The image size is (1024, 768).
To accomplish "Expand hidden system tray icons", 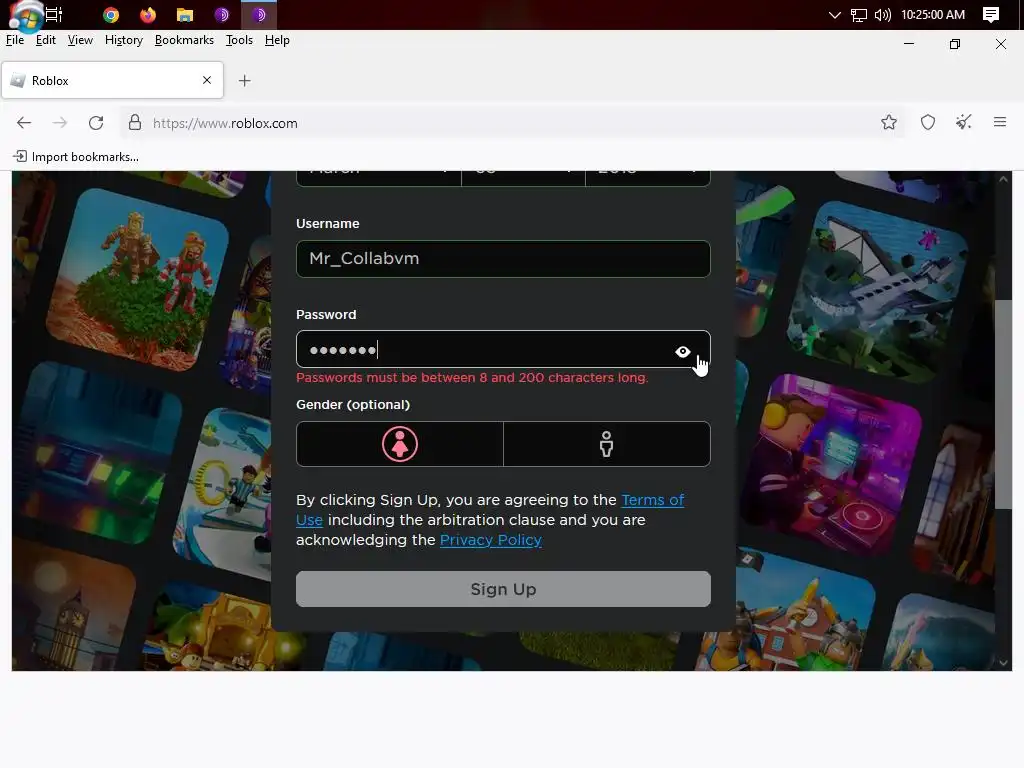I will pos(835,14).
